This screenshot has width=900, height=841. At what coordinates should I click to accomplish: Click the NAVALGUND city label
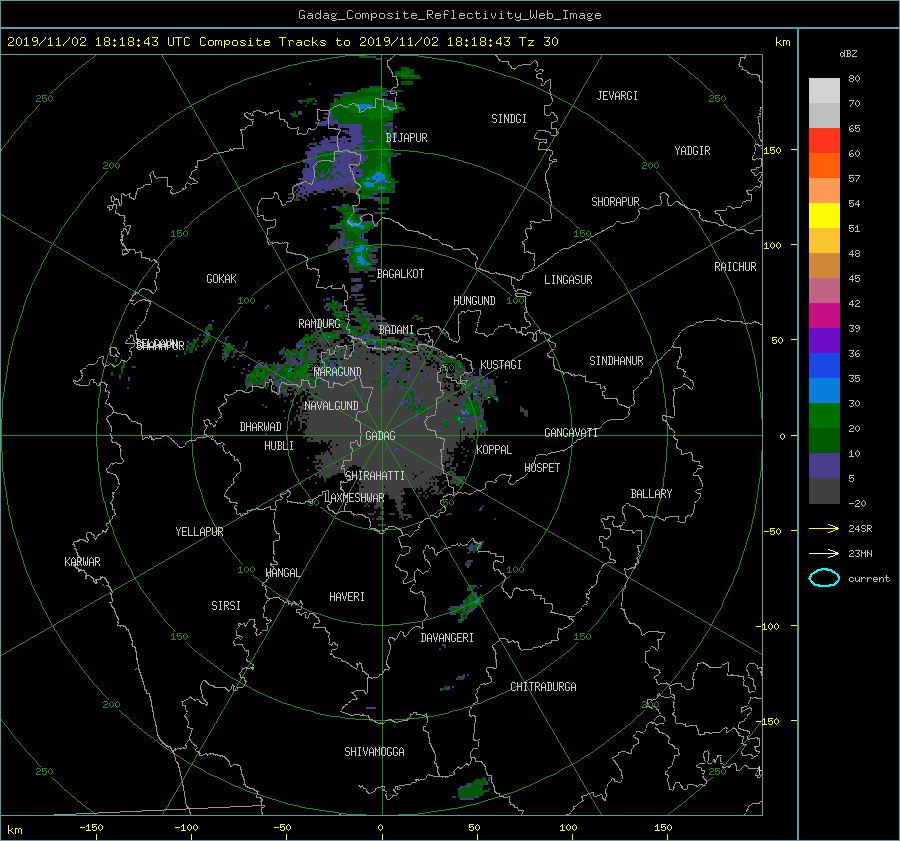[331, 406]
